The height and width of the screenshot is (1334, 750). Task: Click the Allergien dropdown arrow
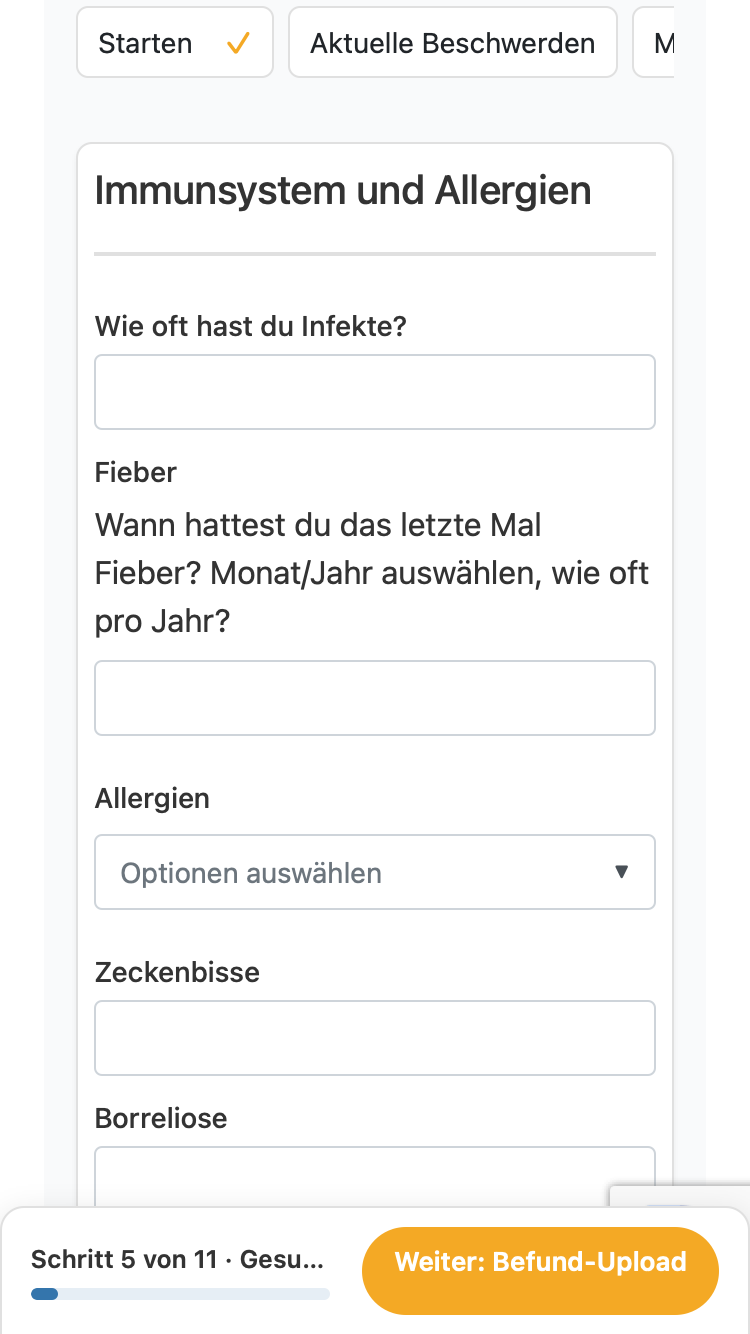point(622,872)
